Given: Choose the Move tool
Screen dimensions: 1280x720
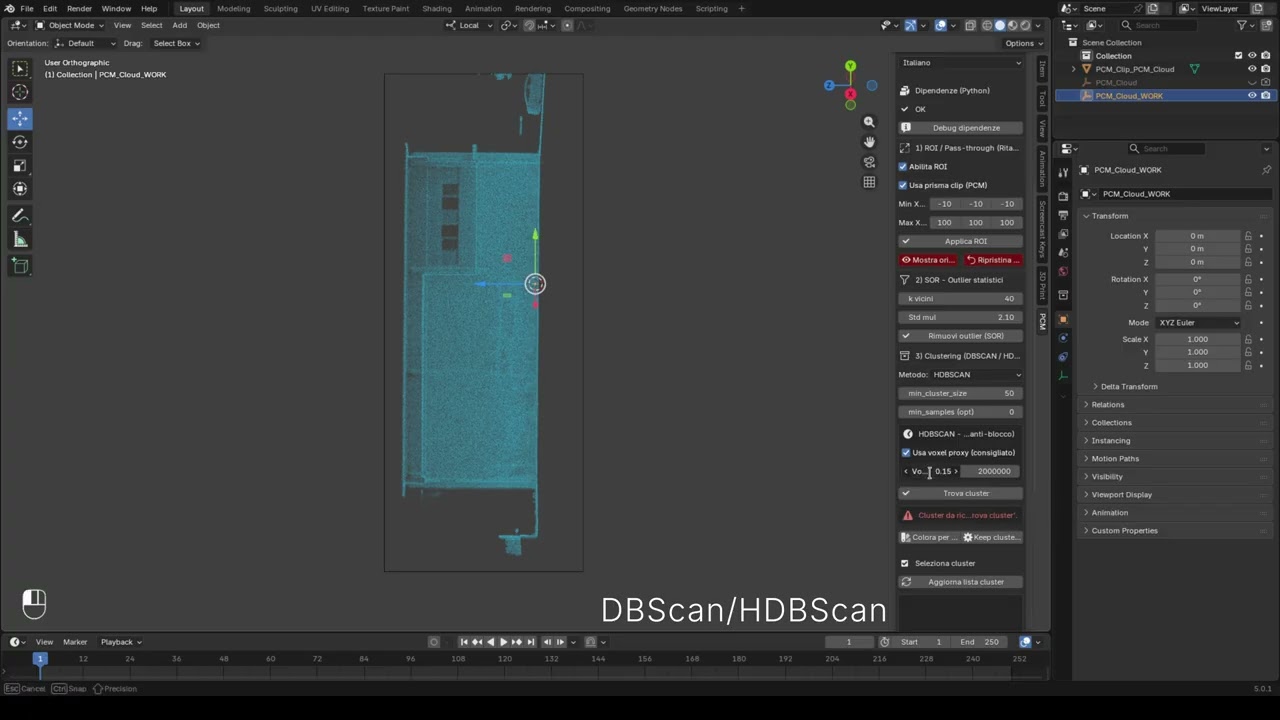Looking at the screenshot, I should pos(20,118).
